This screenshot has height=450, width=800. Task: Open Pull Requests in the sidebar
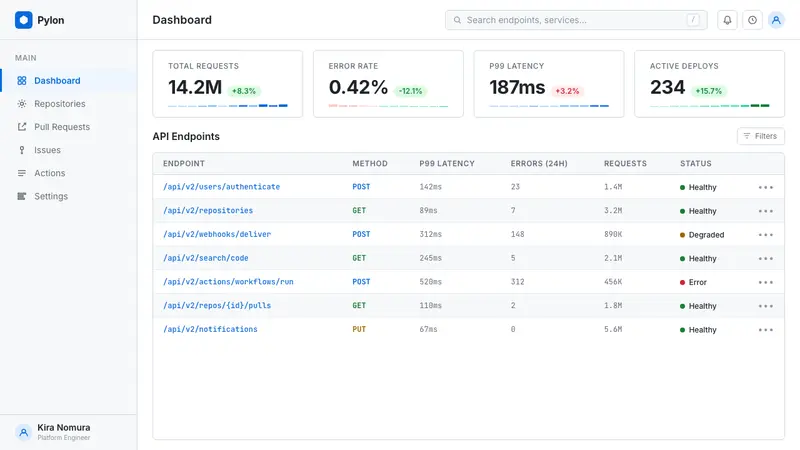click(69, 127)
